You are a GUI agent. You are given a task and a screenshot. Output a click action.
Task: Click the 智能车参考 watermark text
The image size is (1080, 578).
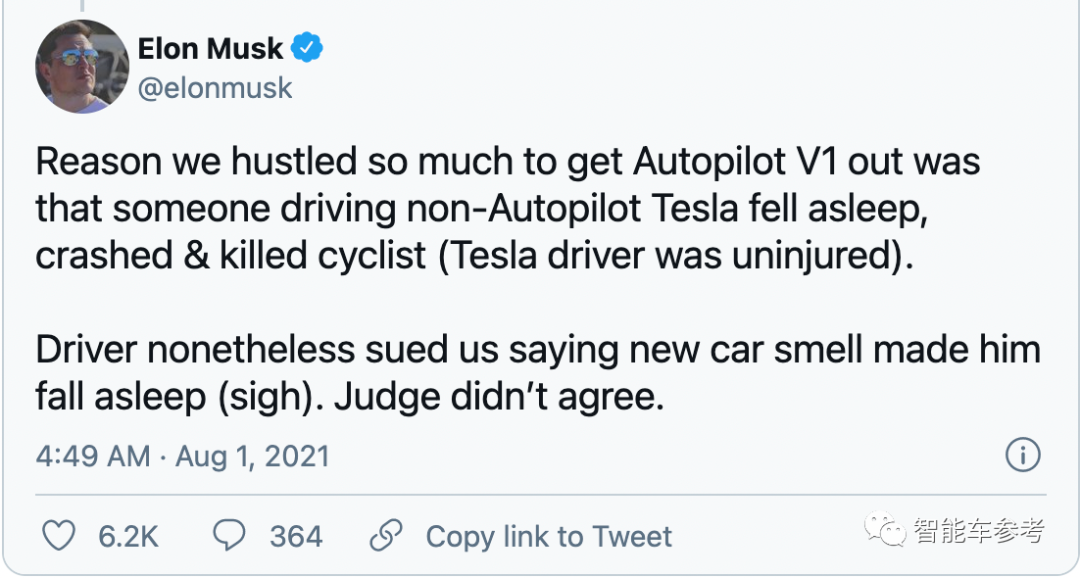[x=978, y=530]
